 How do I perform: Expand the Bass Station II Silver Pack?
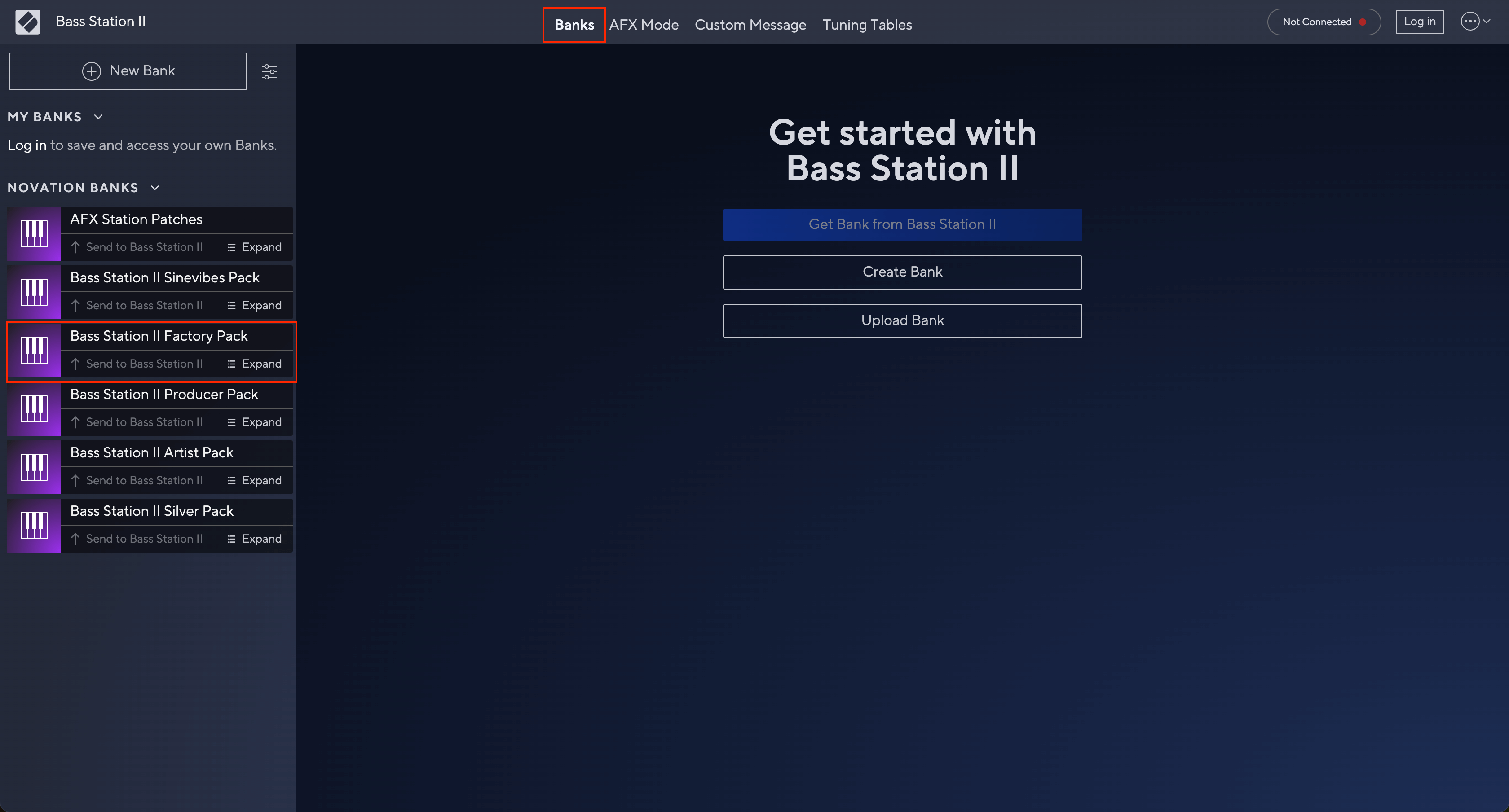pyautogui.click(x=254, y=539)
